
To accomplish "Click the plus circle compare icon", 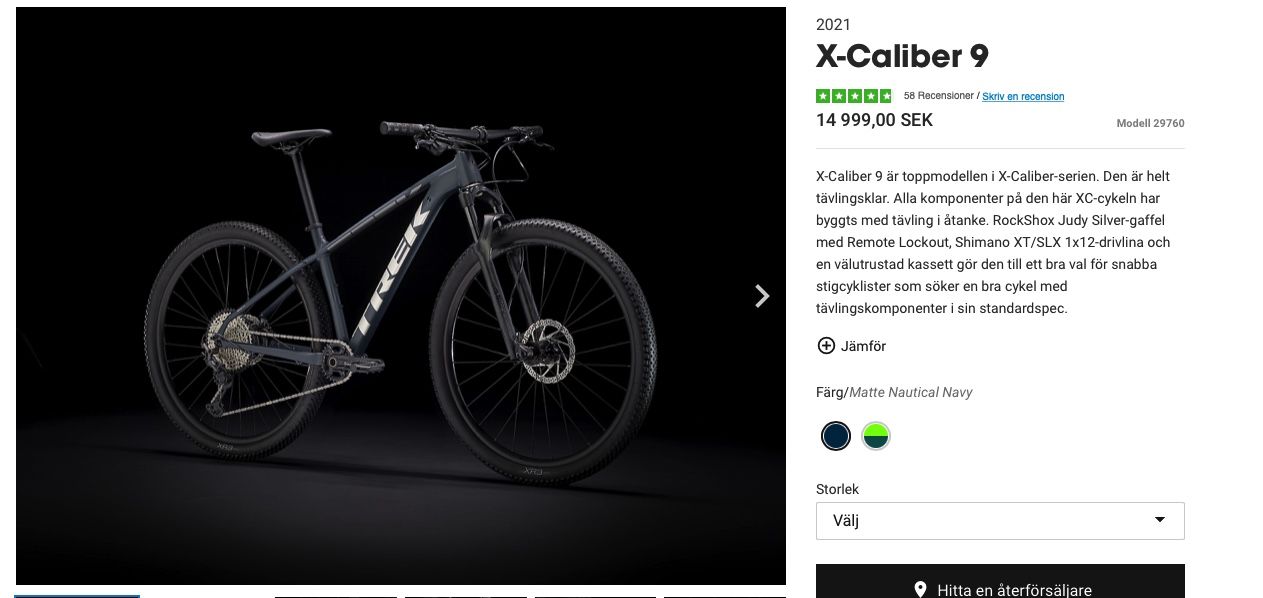I will [x=826, y=346].
